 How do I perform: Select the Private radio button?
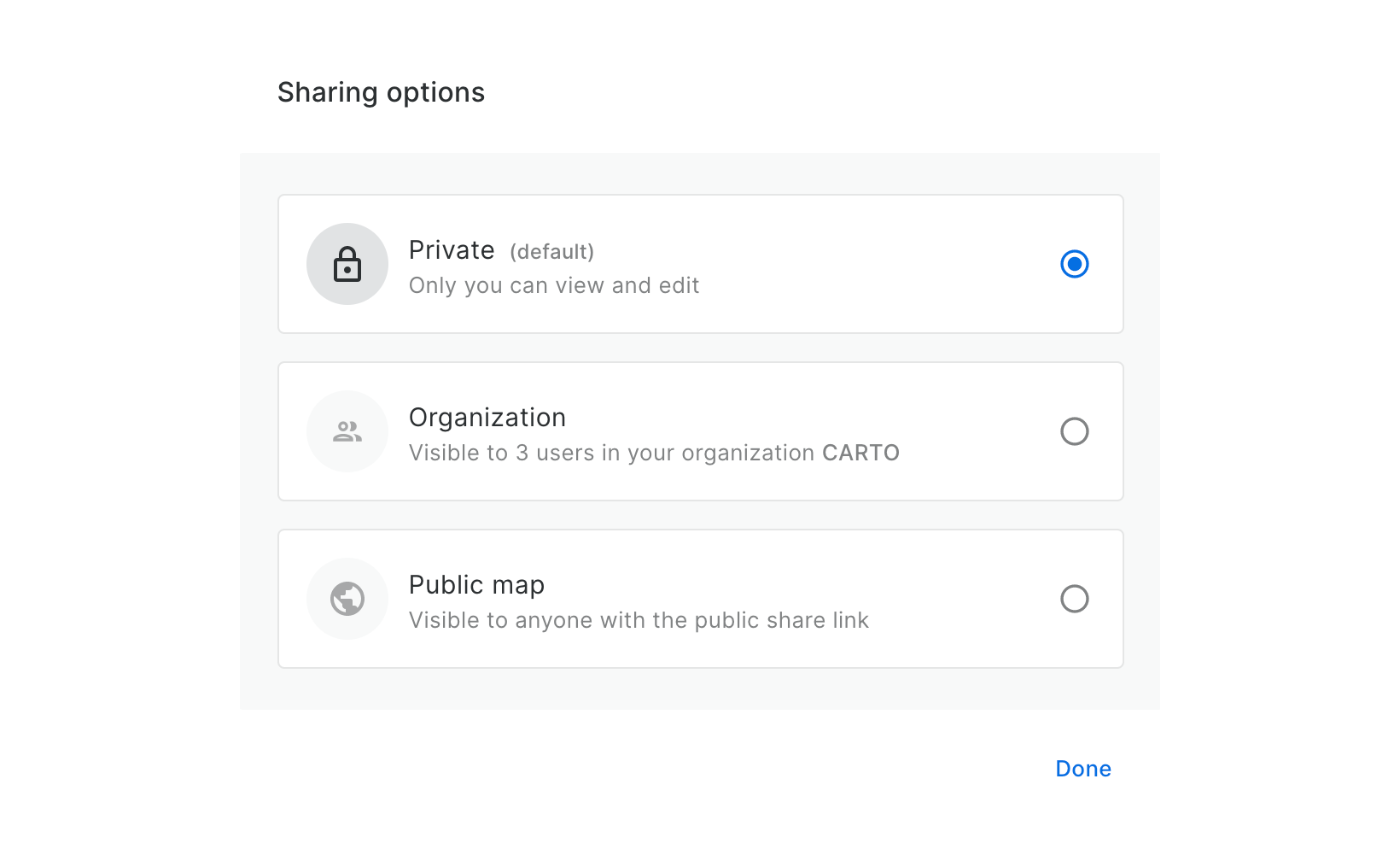[1074, 264]
